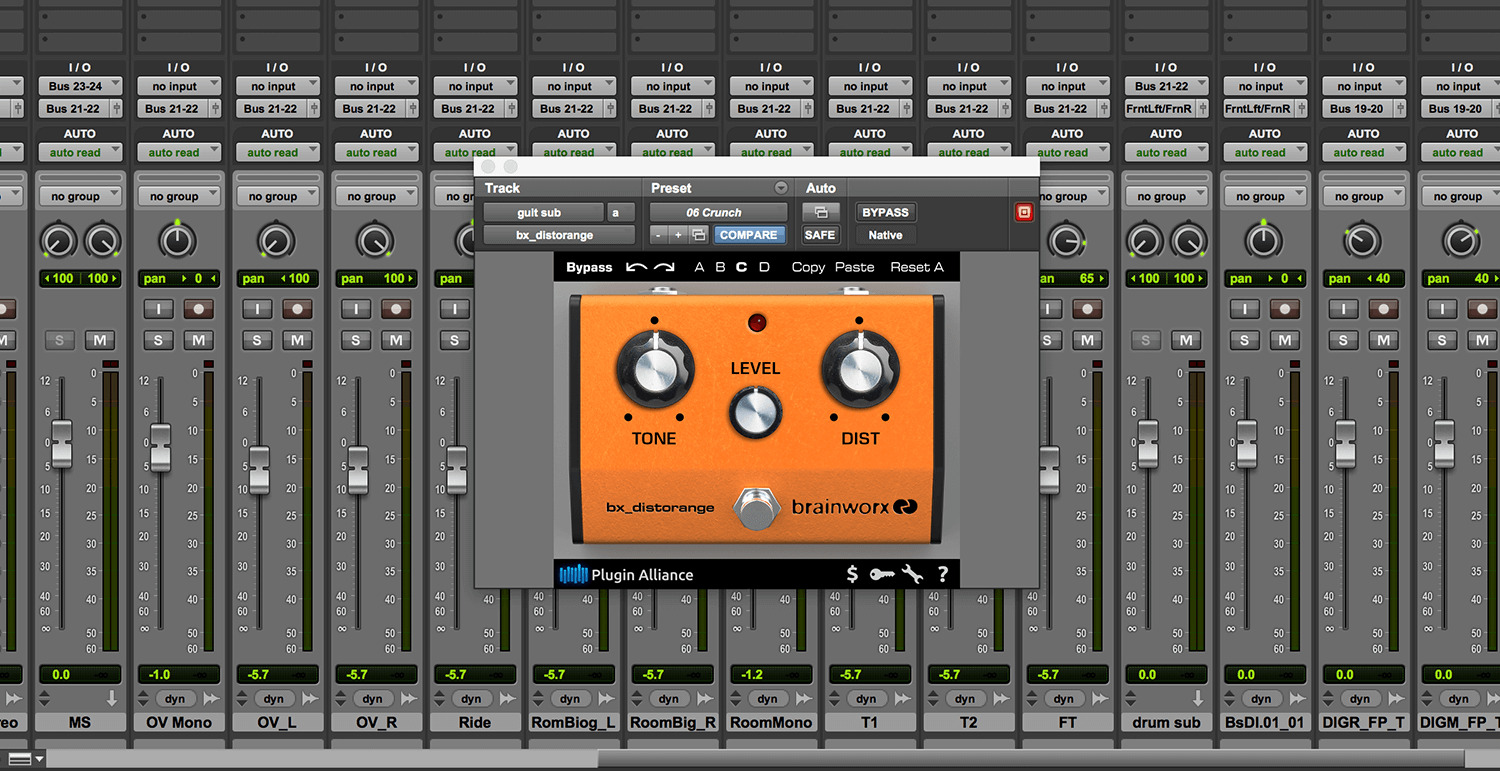This screenshot has height=771, width=1500.
Task: Mute the OV Mono track
Action: pos(198,341)
